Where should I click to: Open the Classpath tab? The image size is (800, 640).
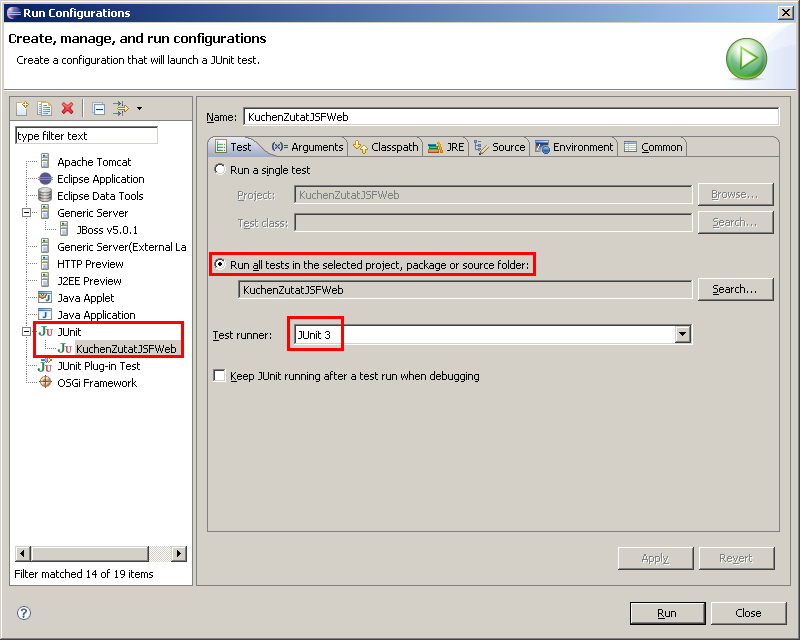click(x=386, y=147)
